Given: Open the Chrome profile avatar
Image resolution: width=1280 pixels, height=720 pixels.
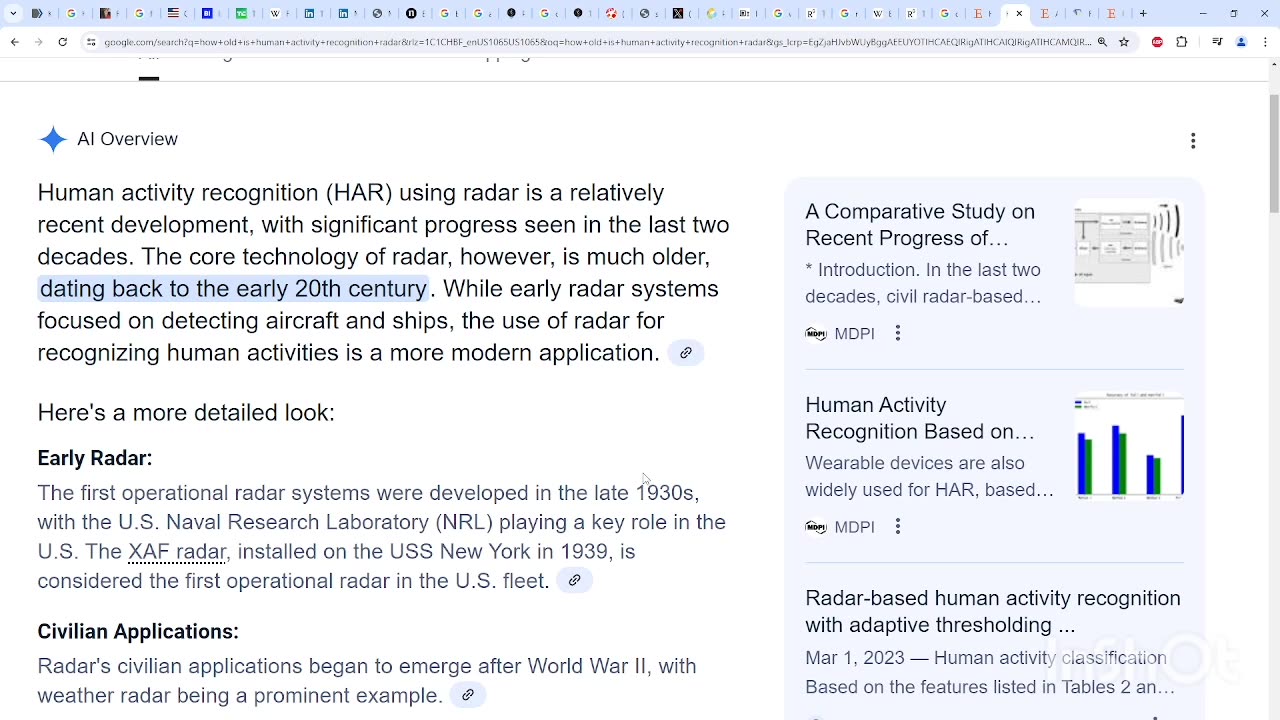Looking at the screenshot, I should 1241,42.
